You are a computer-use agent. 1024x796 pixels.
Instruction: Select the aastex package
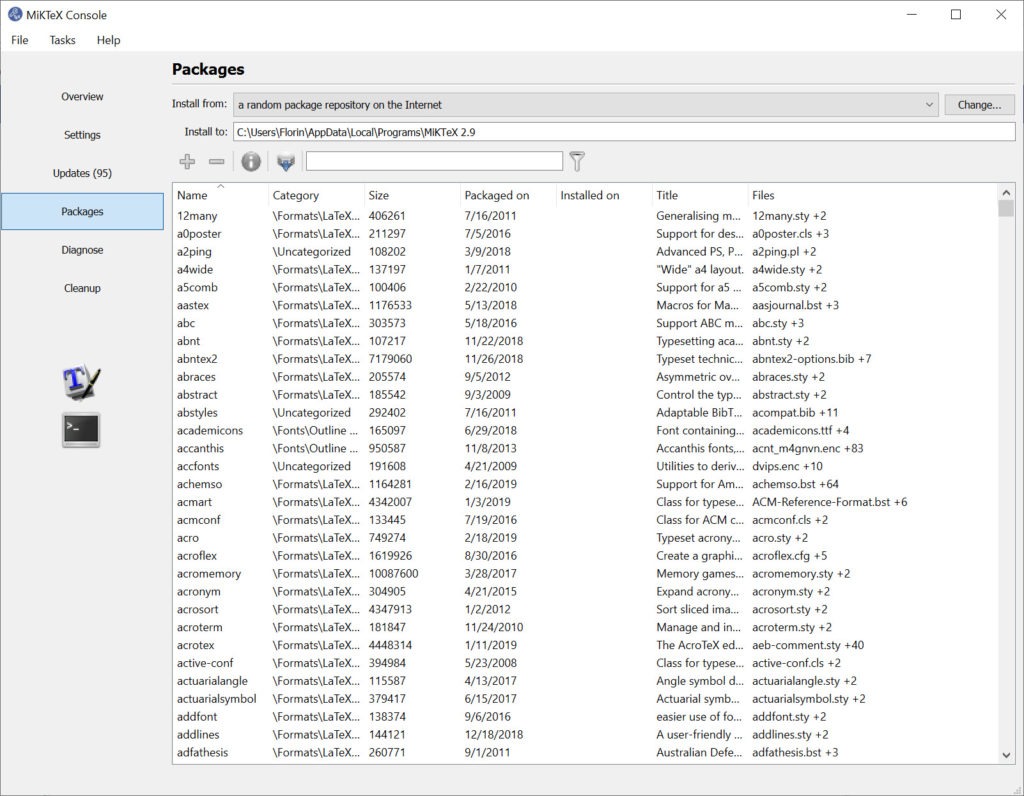coord(193,305)
